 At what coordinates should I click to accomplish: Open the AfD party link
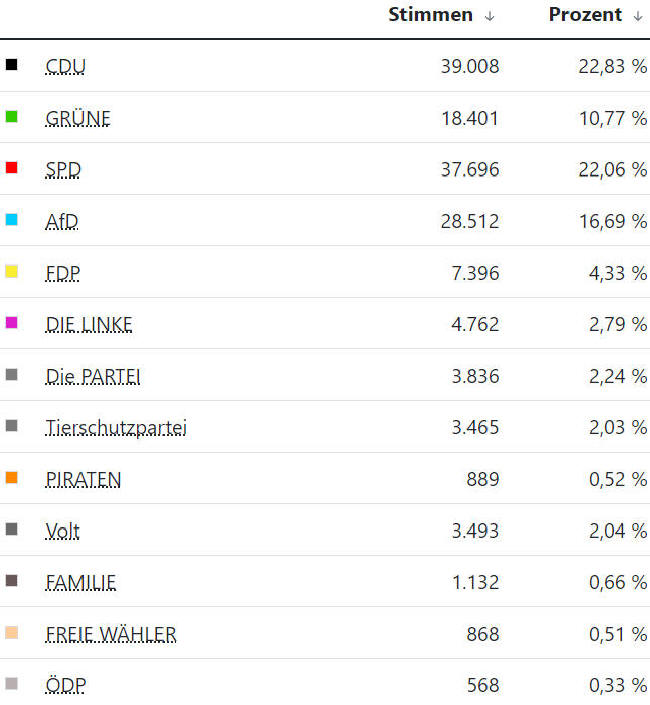62,221
